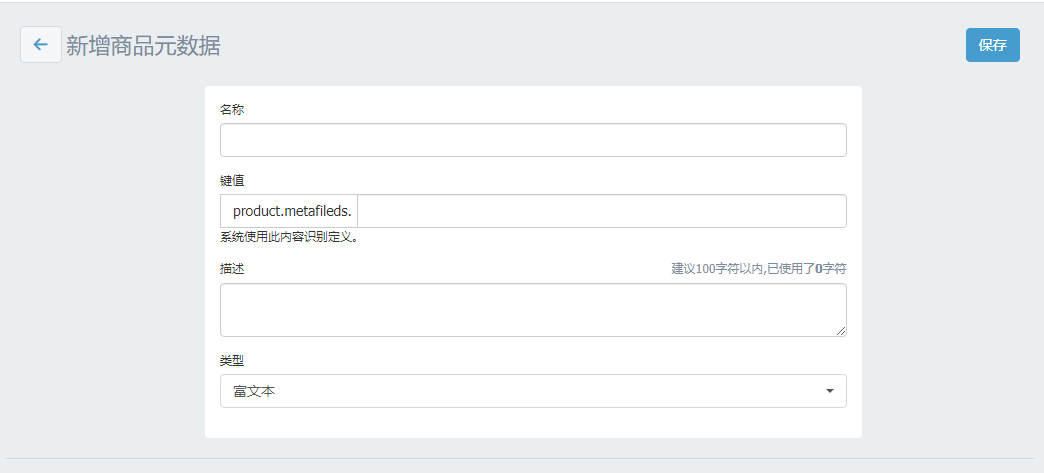Image resolution: width=1044 pixels, height=473 pixels.
Task: Go back using the arrow button
Action: [41, 45]
